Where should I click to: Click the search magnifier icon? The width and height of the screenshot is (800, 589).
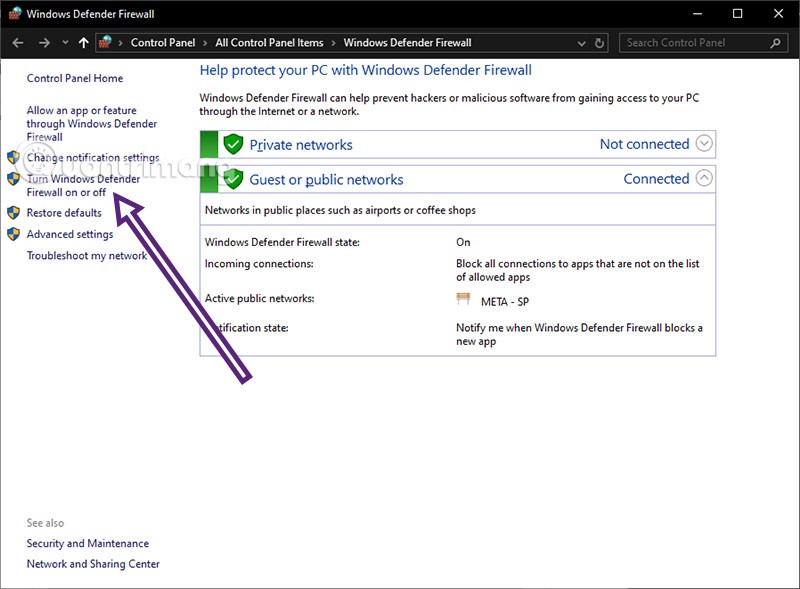pos(775,43)
